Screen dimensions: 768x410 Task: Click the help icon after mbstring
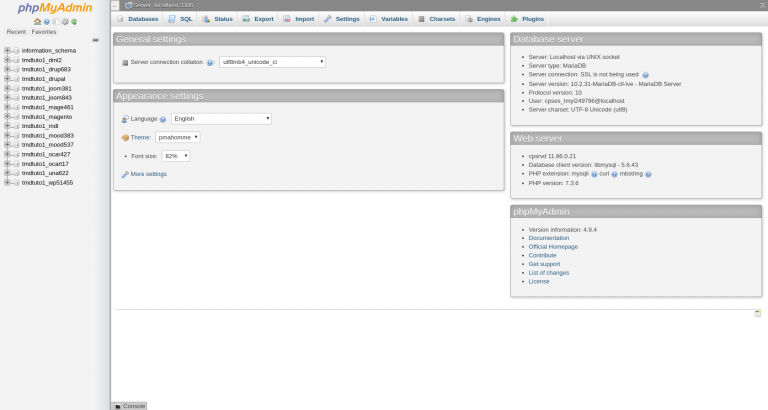point(649,174)
